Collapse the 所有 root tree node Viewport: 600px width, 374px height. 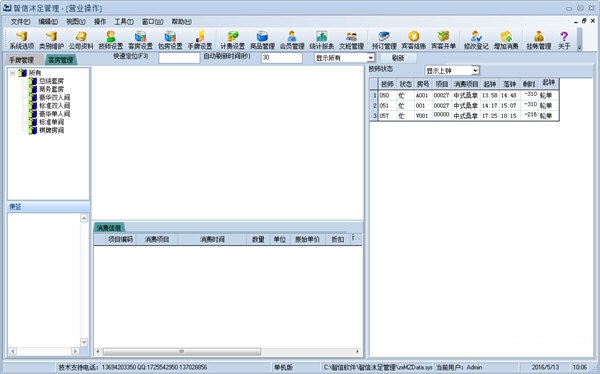[12, 72]
